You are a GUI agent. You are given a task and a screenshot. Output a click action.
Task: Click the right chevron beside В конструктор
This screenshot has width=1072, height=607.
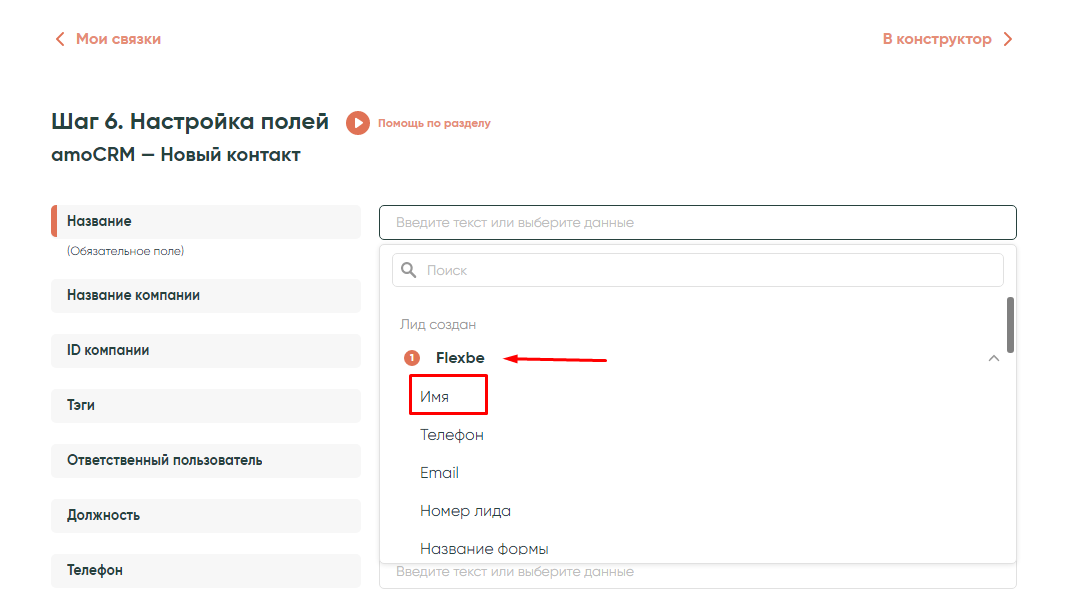tap(1008, 39)
